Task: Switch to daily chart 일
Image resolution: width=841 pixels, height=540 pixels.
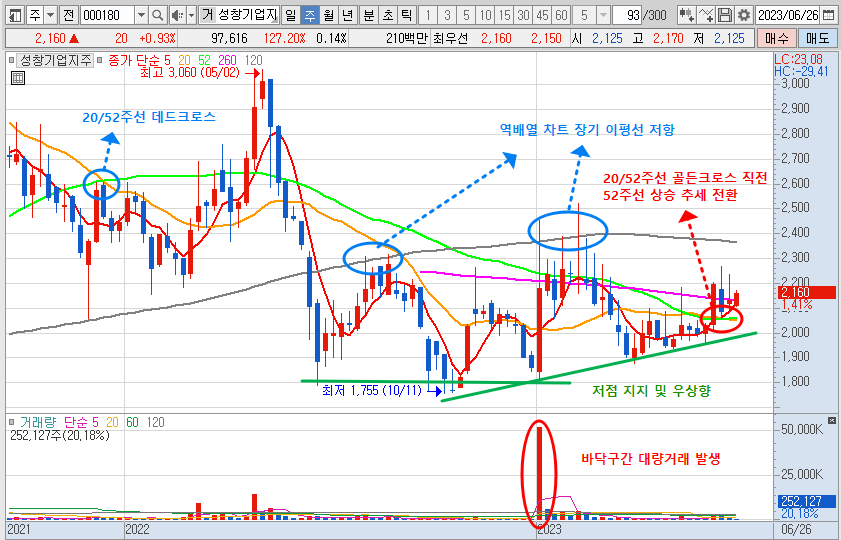Action: (x=290, y=15)
